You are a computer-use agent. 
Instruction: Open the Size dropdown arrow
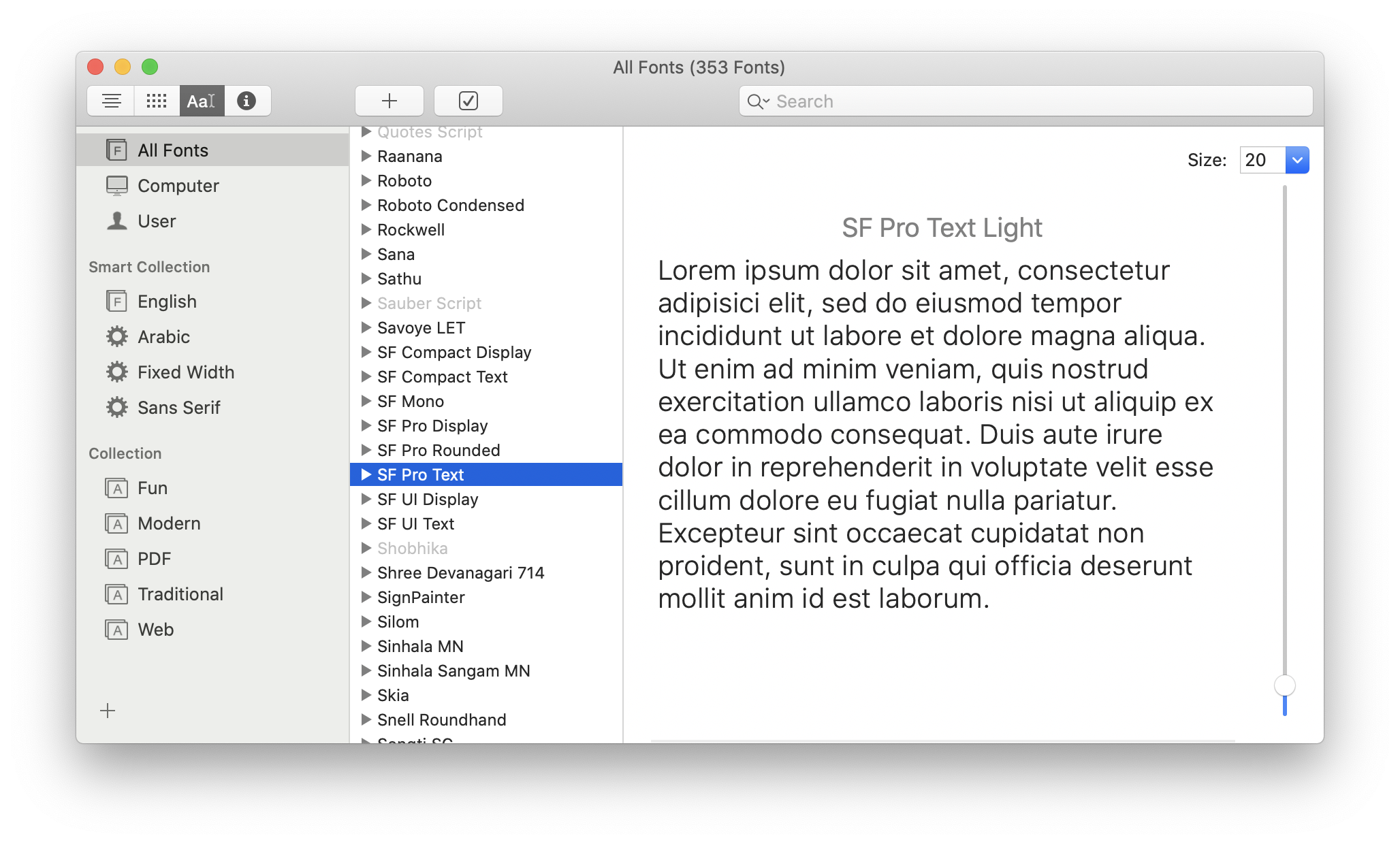(1297, 161)
